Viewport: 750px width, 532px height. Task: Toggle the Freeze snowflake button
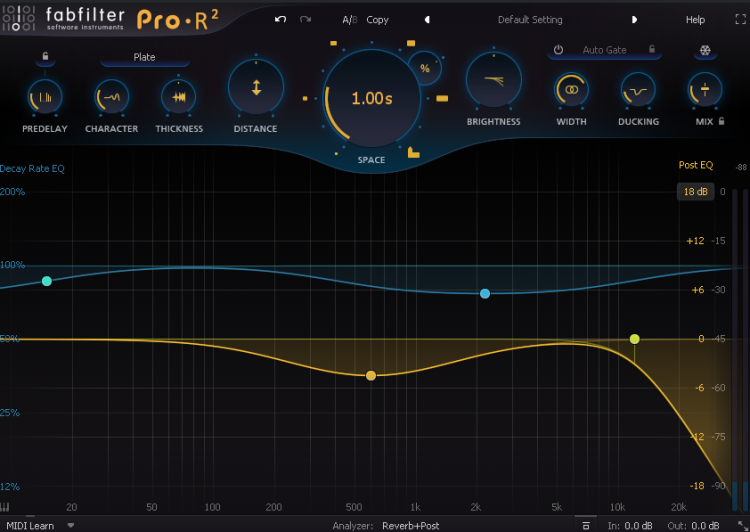tap(705, 50)
